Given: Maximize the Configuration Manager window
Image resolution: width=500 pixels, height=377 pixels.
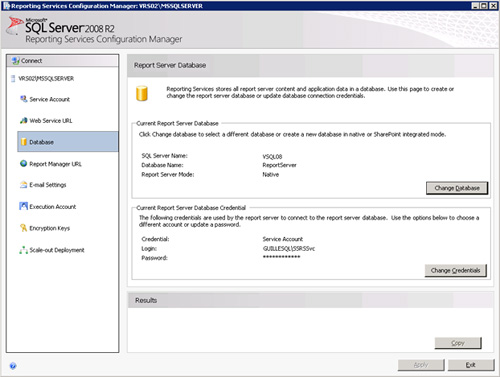Looking at the screenshot, I should (484, 6).
